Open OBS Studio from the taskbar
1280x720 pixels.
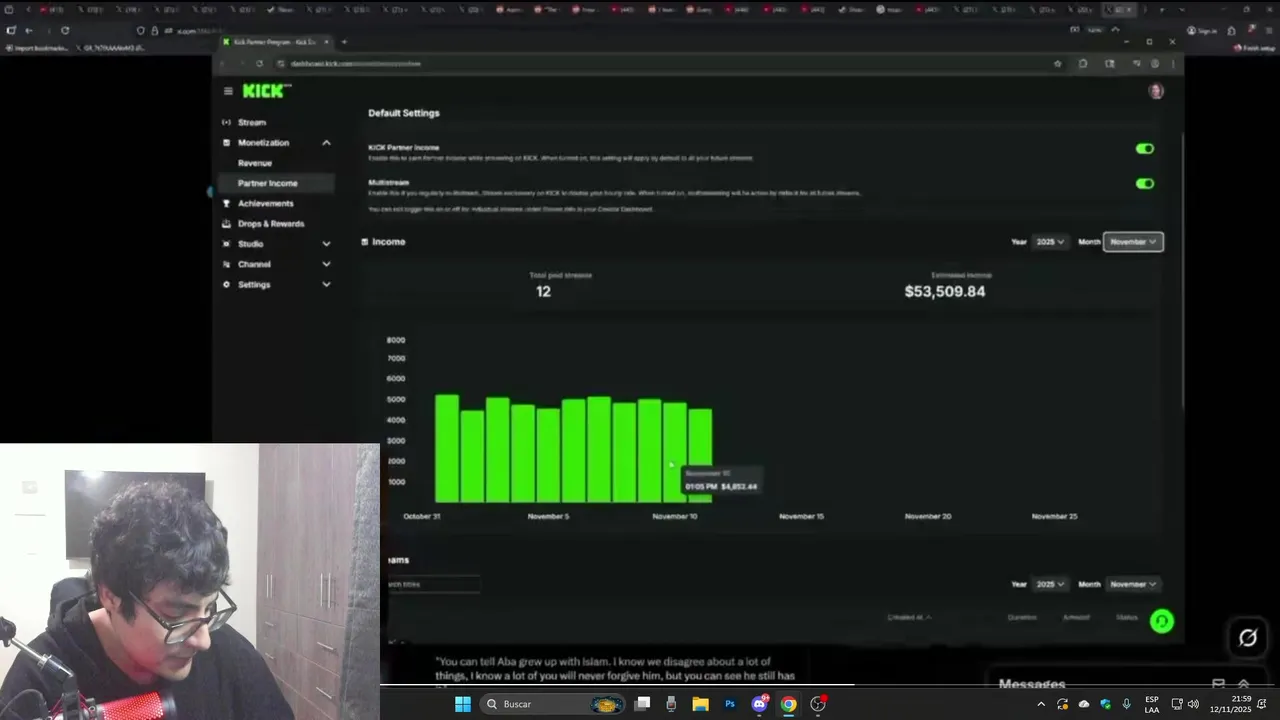point(818,704)
